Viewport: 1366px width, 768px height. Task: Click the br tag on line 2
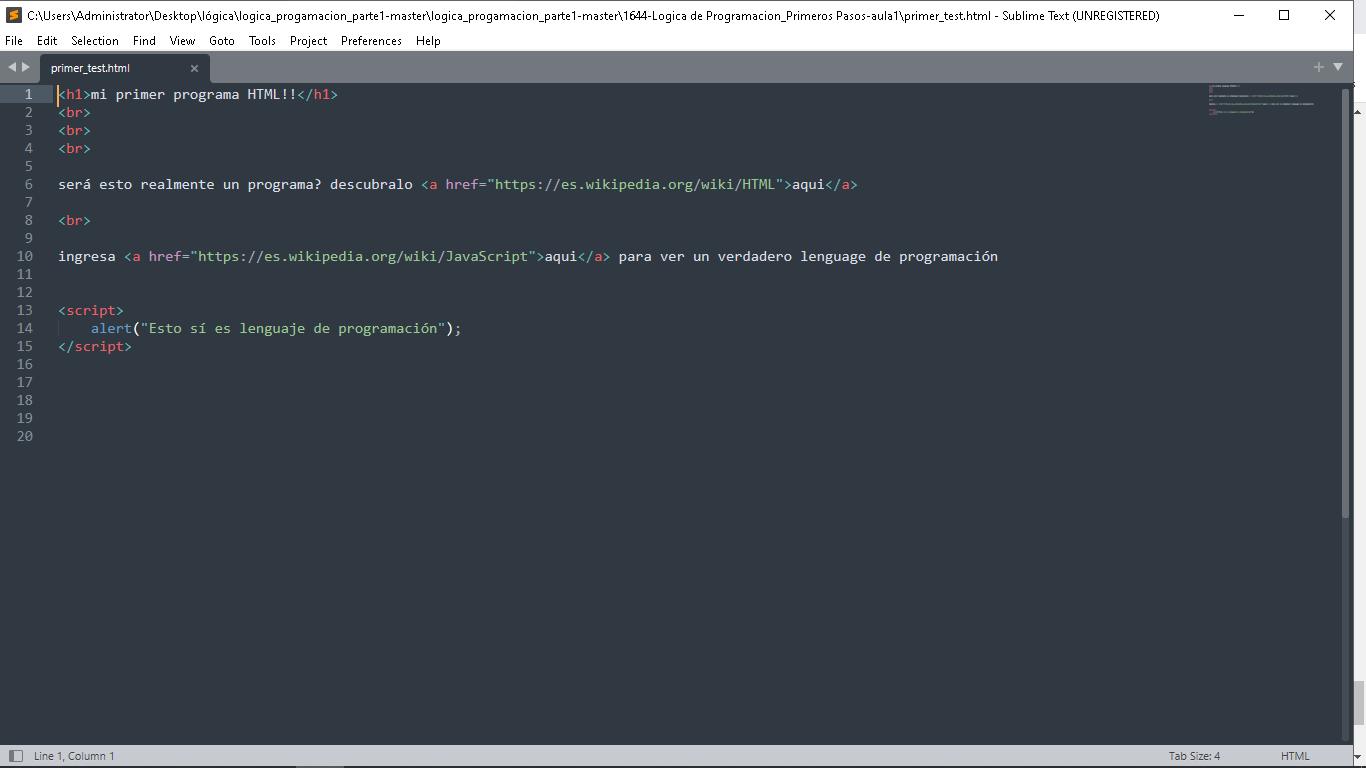[x=74, y=112]
